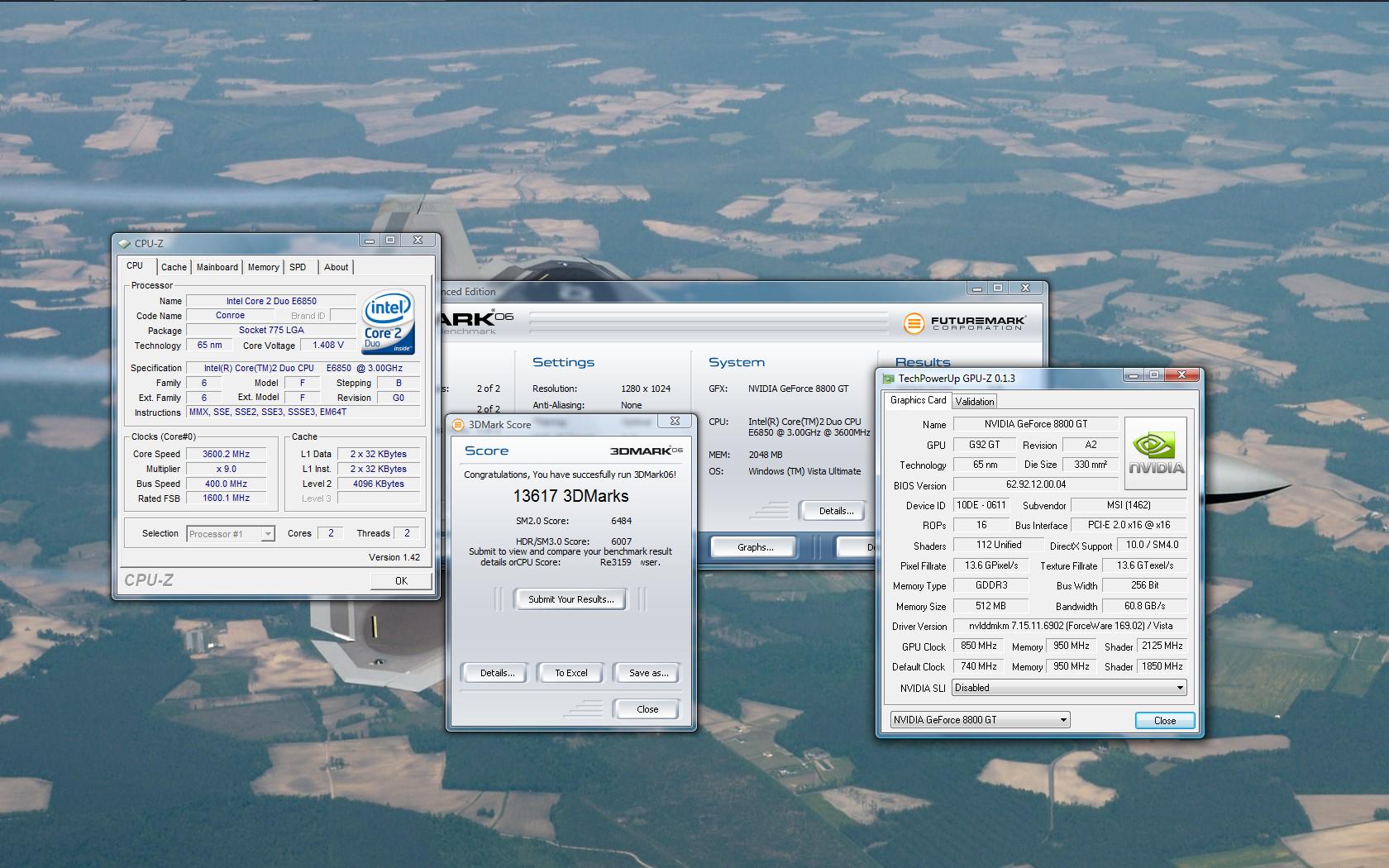Minimize the GPU-Z window
1389x868 pixels.
(1133, 375)
